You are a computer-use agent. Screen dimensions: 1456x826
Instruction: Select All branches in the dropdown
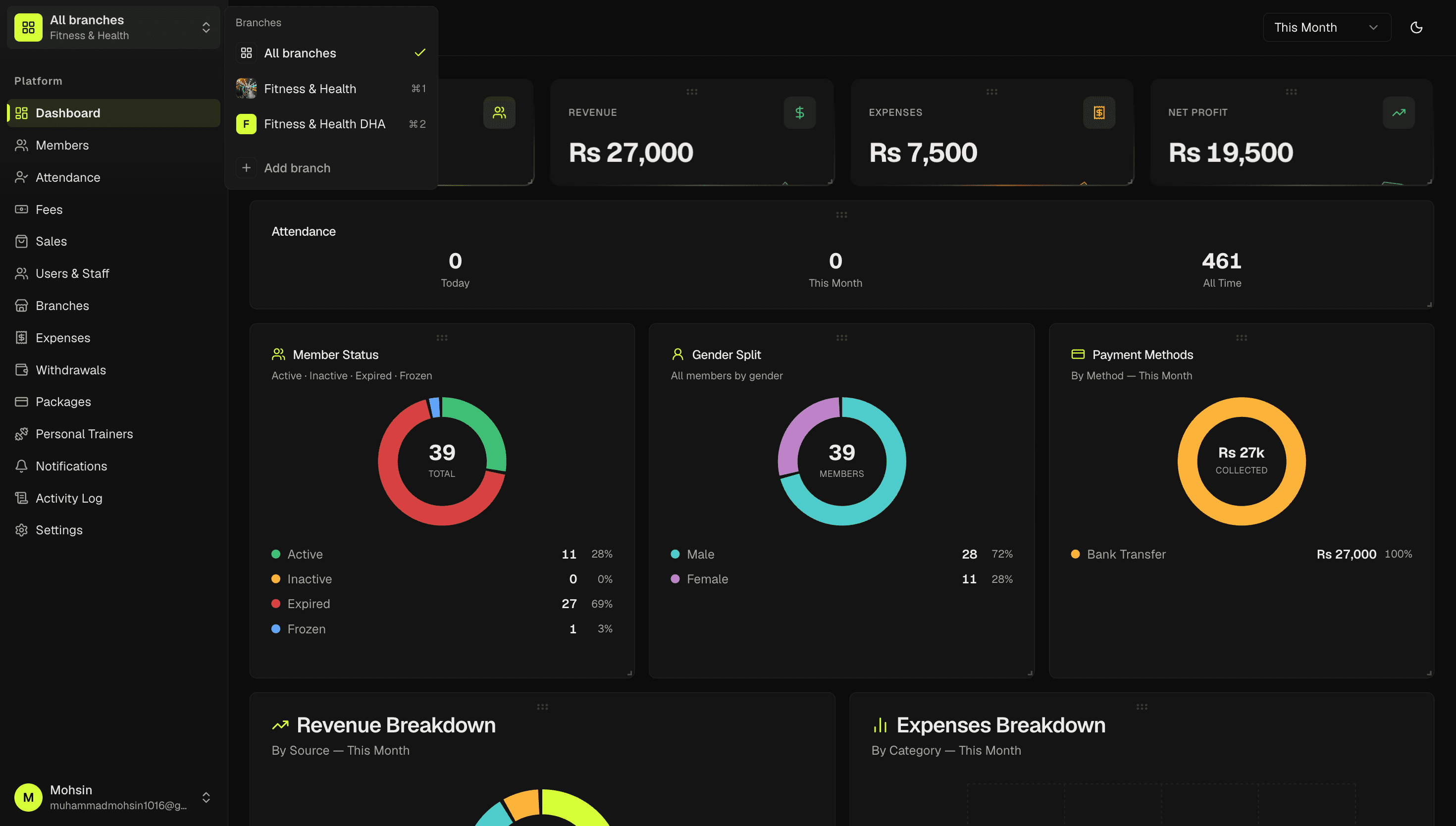(331, 53)
